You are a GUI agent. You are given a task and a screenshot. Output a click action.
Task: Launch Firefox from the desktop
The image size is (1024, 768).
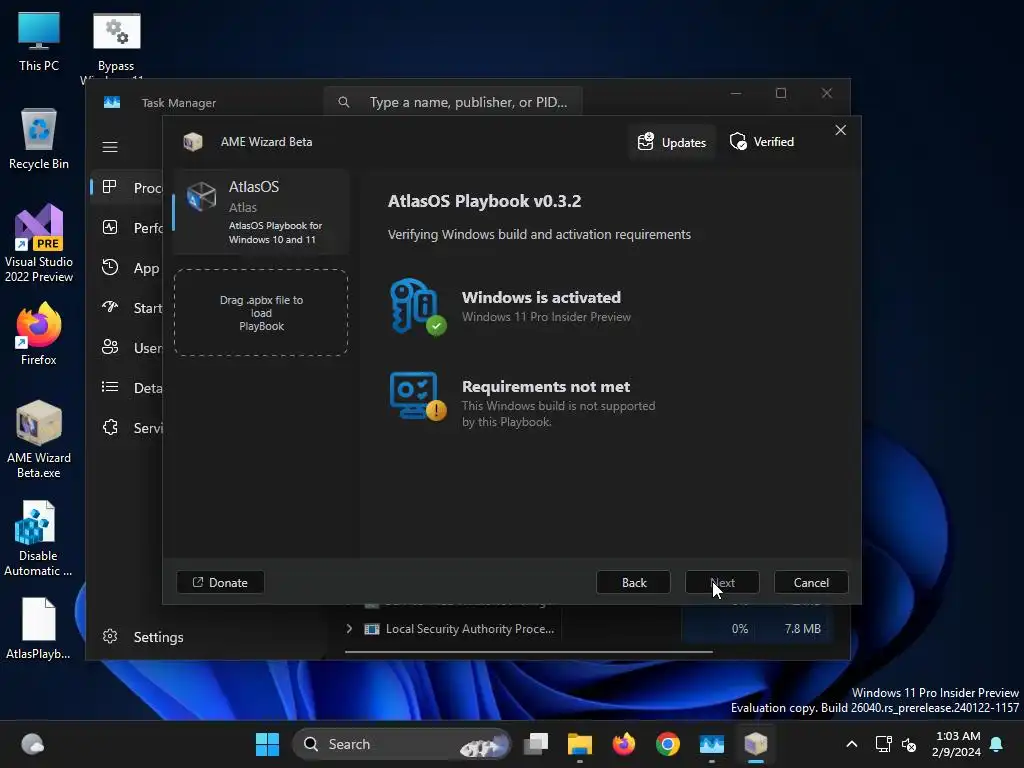pyautogui.click(x=39, y=334)
